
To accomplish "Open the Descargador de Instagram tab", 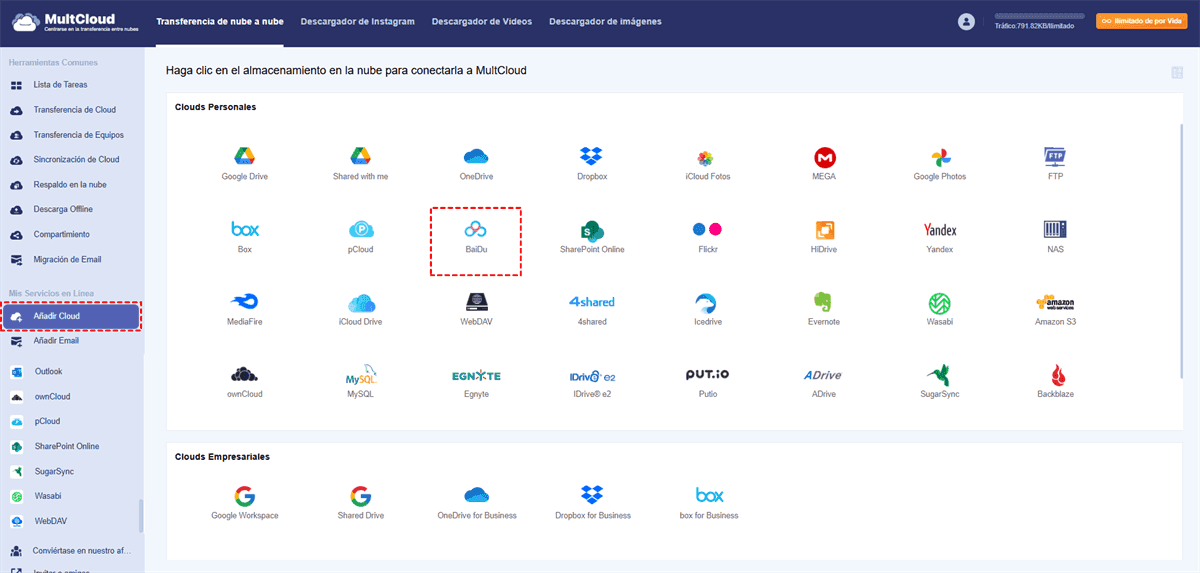I will (x=357, y=21).
